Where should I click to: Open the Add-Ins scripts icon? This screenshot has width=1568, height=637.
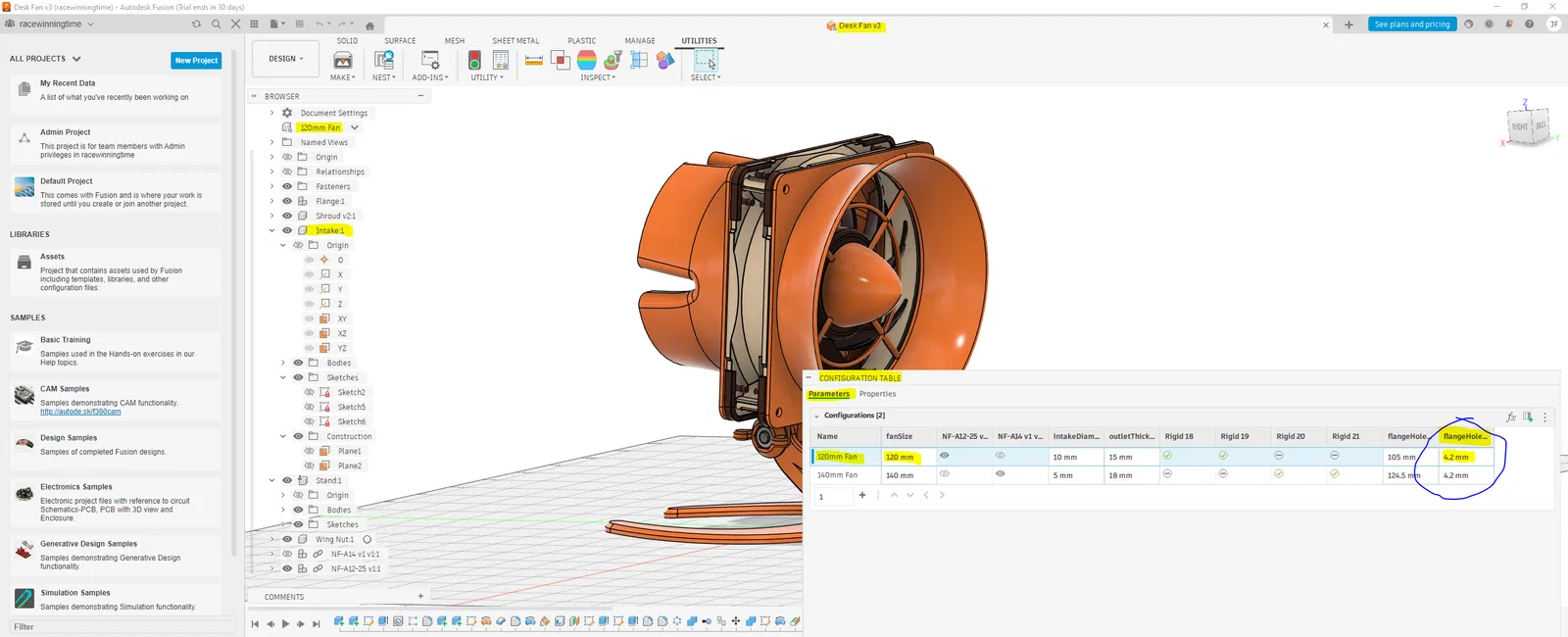[x=429, y=60]
